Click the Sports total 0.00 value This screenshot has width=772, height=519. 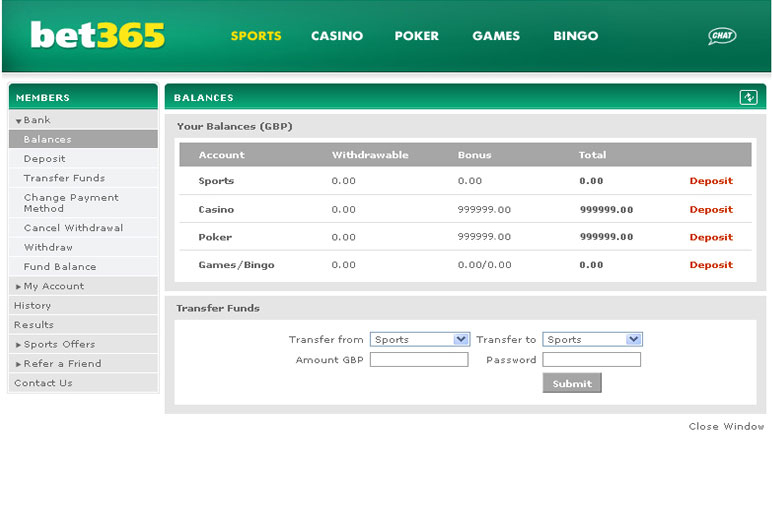coord(591,181)
